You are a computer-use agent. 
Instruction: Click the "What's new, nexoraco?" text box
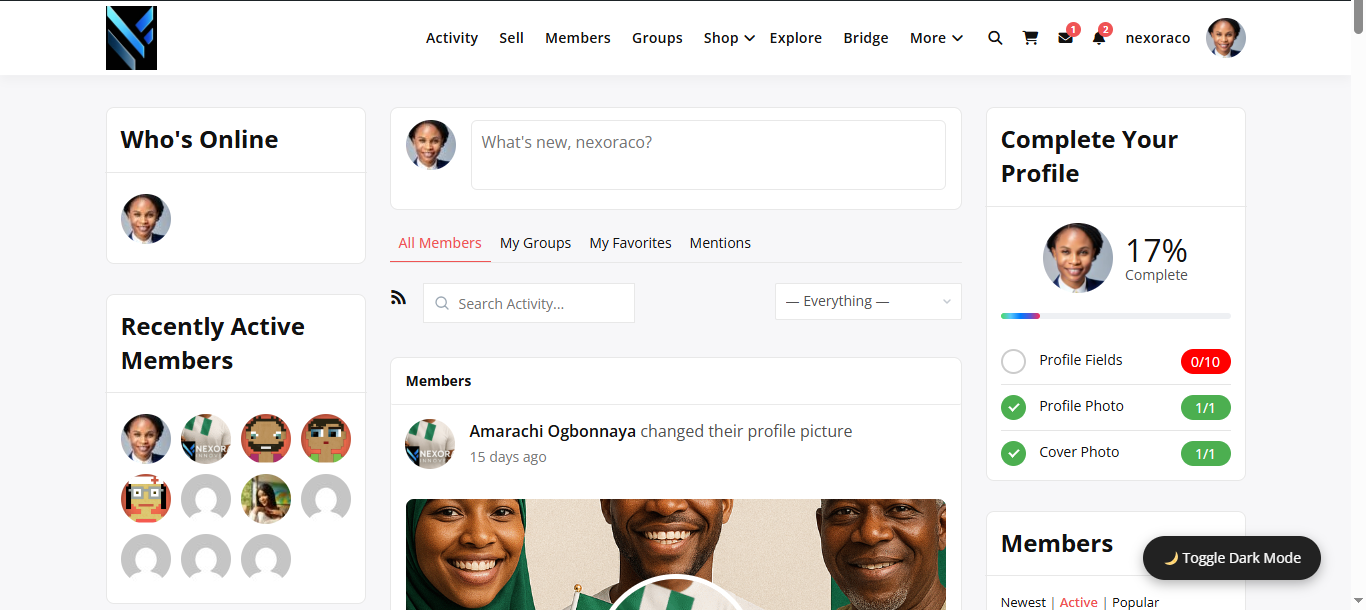tap(707, 155)
